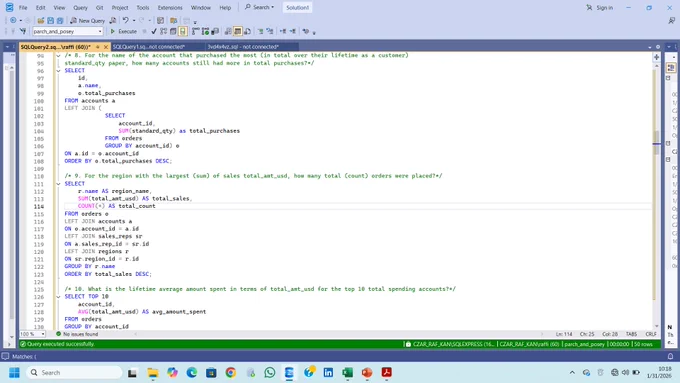Click the Include Client Statistics icon
Screen dimensions: 680x383
point(215,31)
